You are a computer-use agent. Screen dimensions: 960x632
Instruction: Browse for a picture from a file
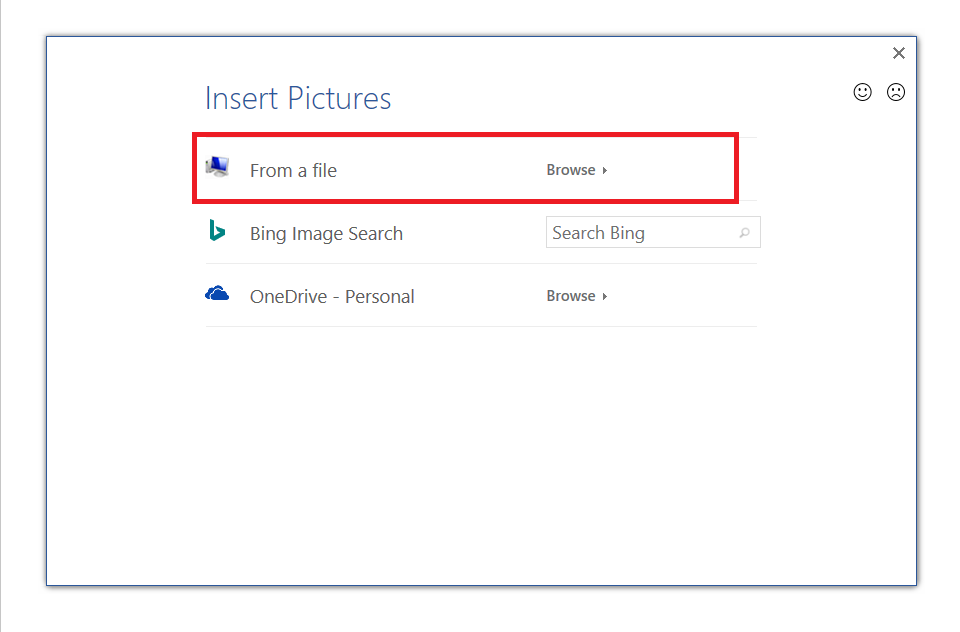[x=571, y=170]
